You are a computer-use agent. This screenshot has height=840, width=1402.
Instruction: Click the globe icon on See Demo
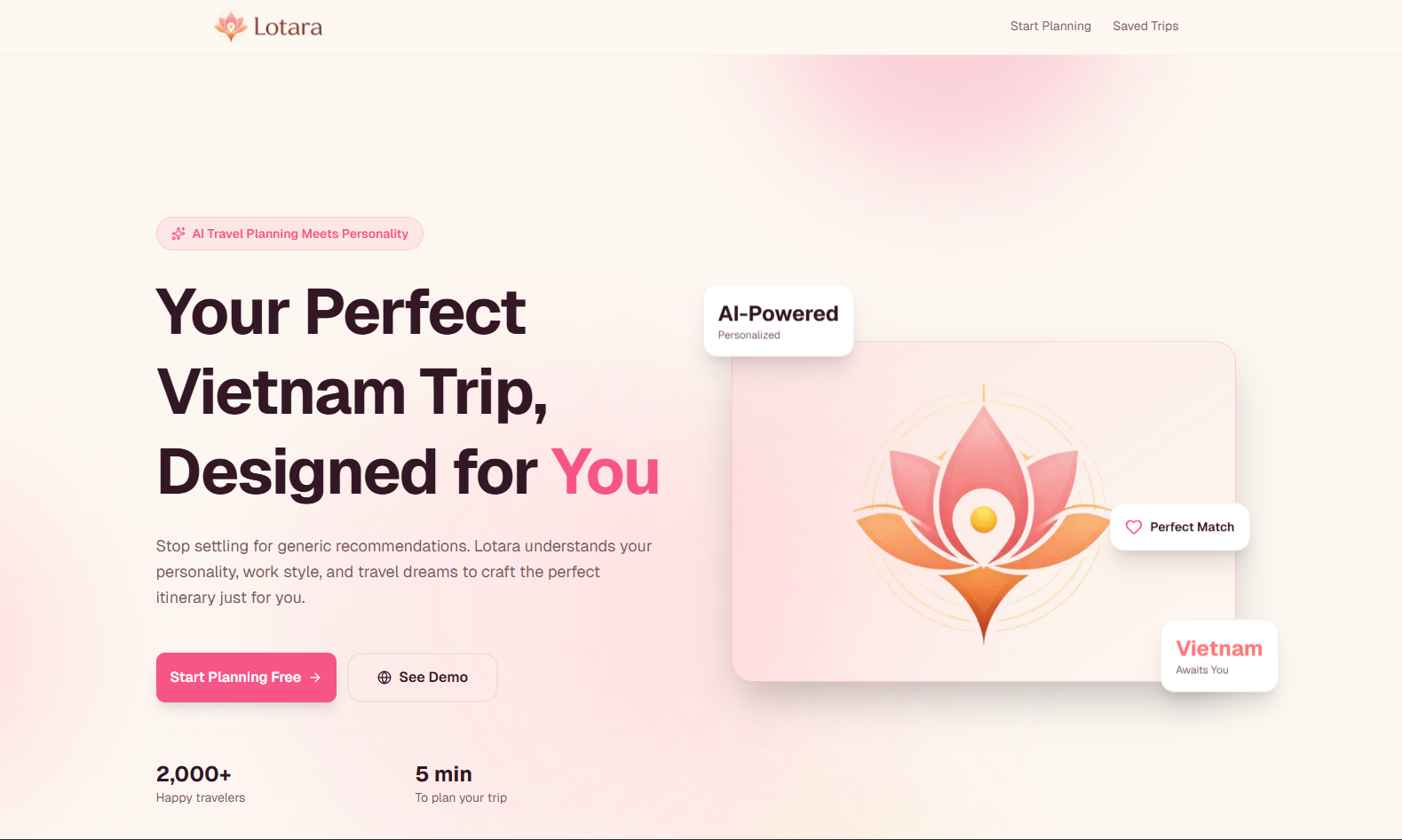click(x=384, y=678)
